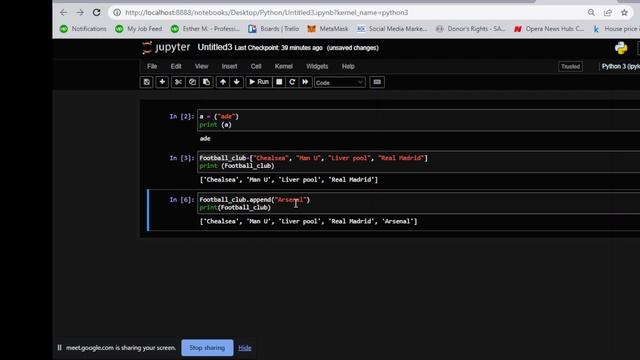Click into the In [2] code cell
The image size is (640, 360).
coord(418,120)
